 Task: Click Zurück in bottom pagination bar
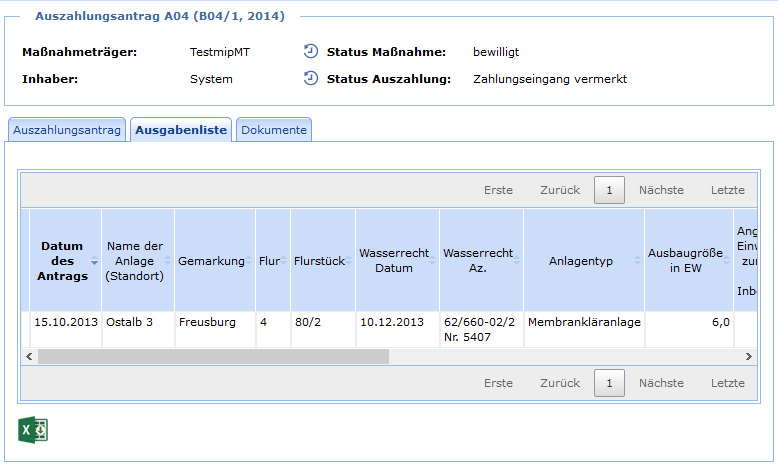tap(560, 383)
